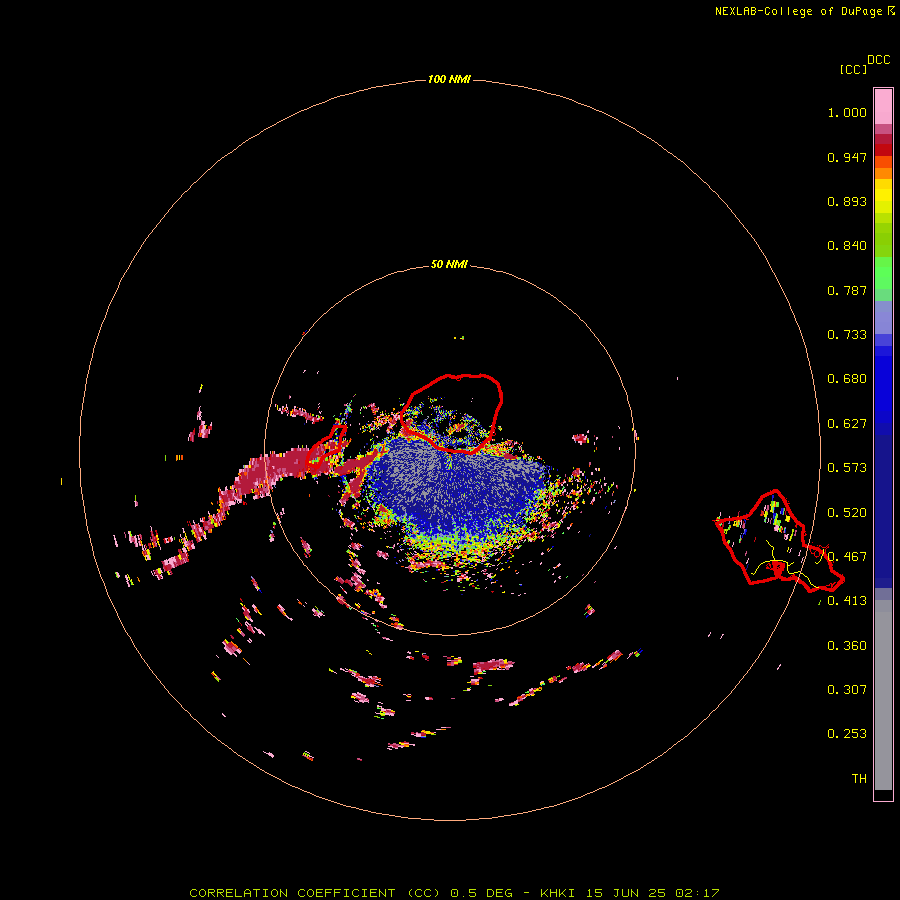The width and height of the screenshot is (900, 900).
Task: Click the TH threshold label
Action: click(x=859, y=778)
